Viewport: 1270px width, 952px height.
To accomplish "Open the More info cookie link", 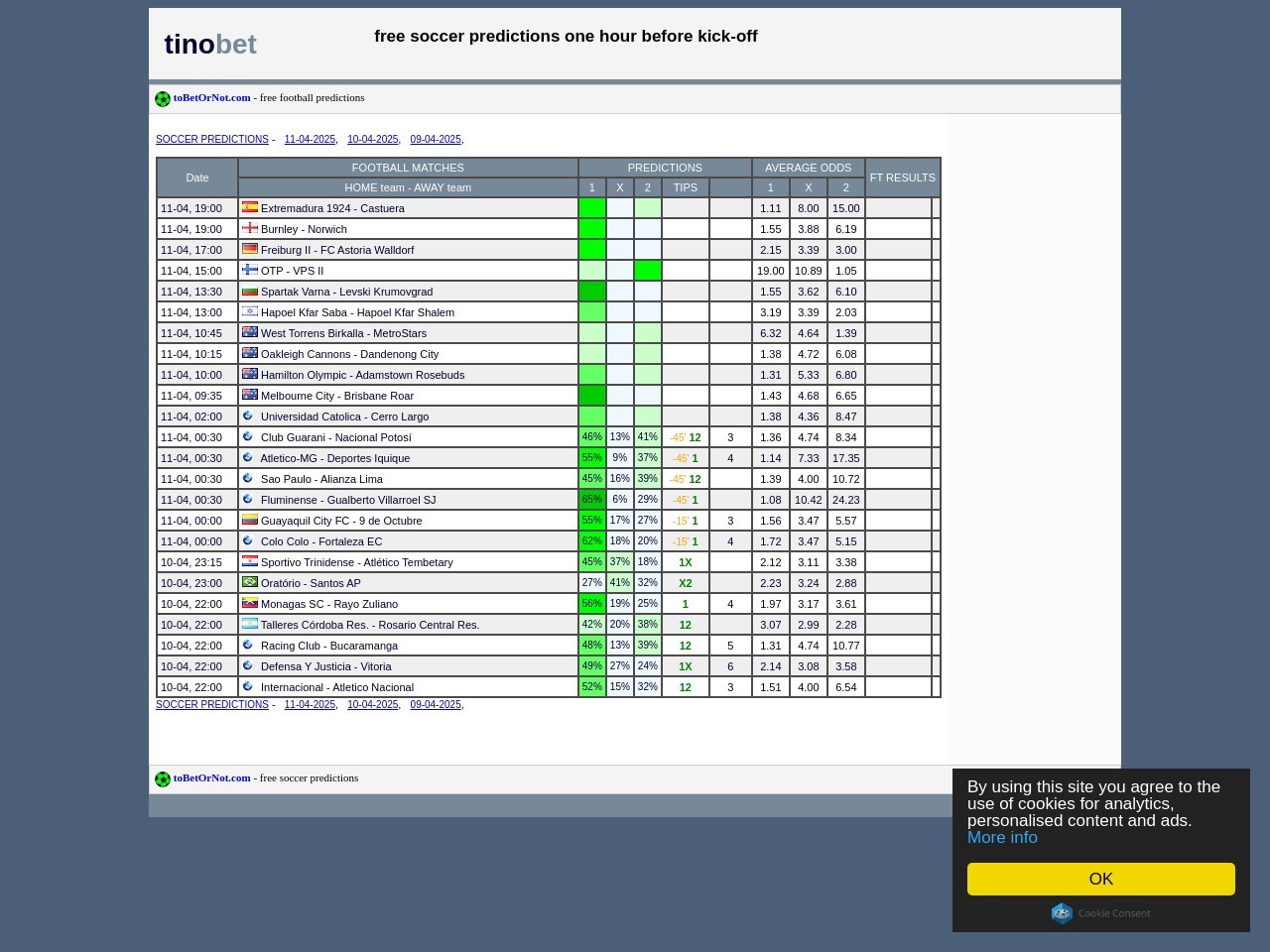I will click(1002, 838).
